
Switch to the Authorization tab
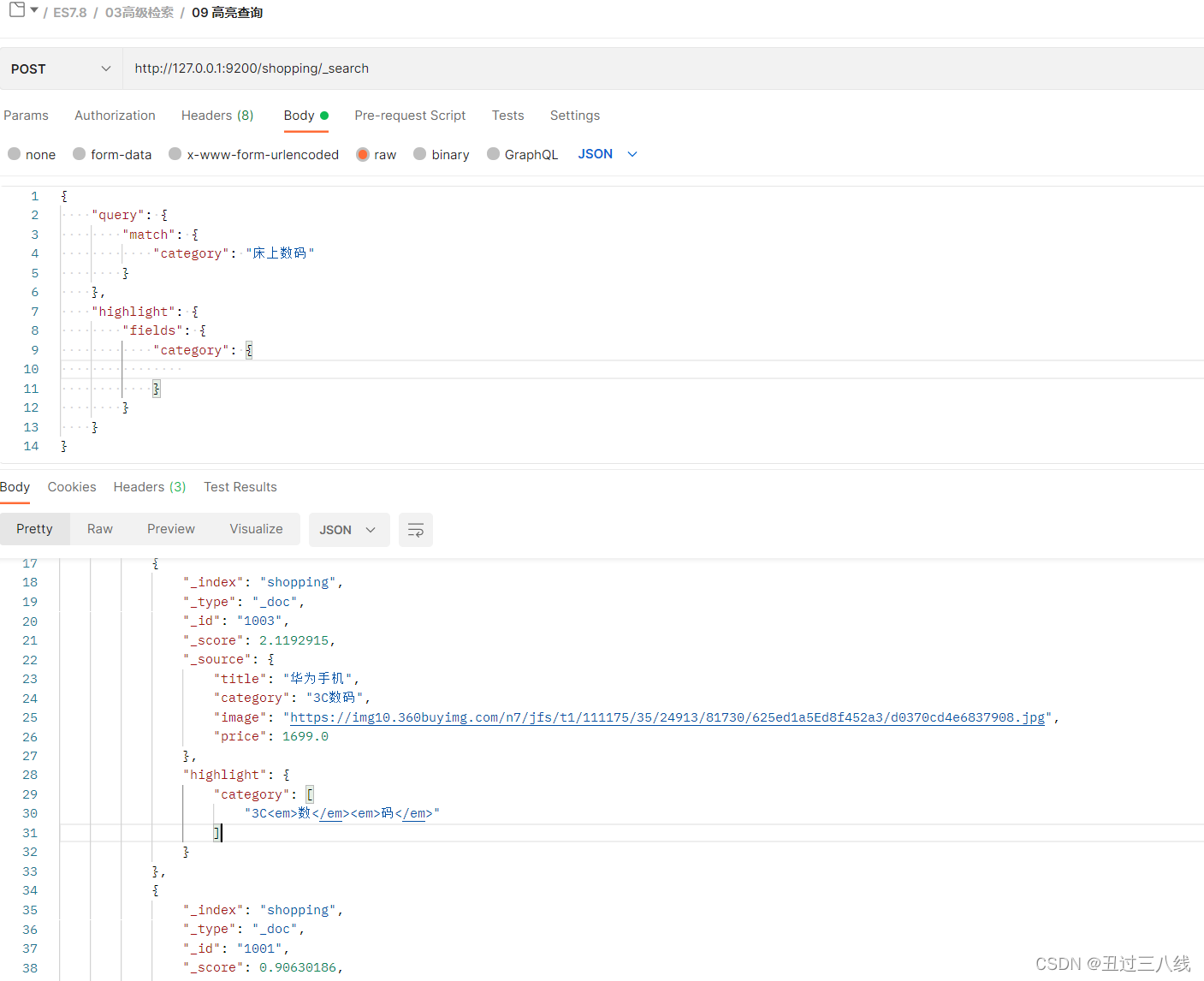(115, 116)
